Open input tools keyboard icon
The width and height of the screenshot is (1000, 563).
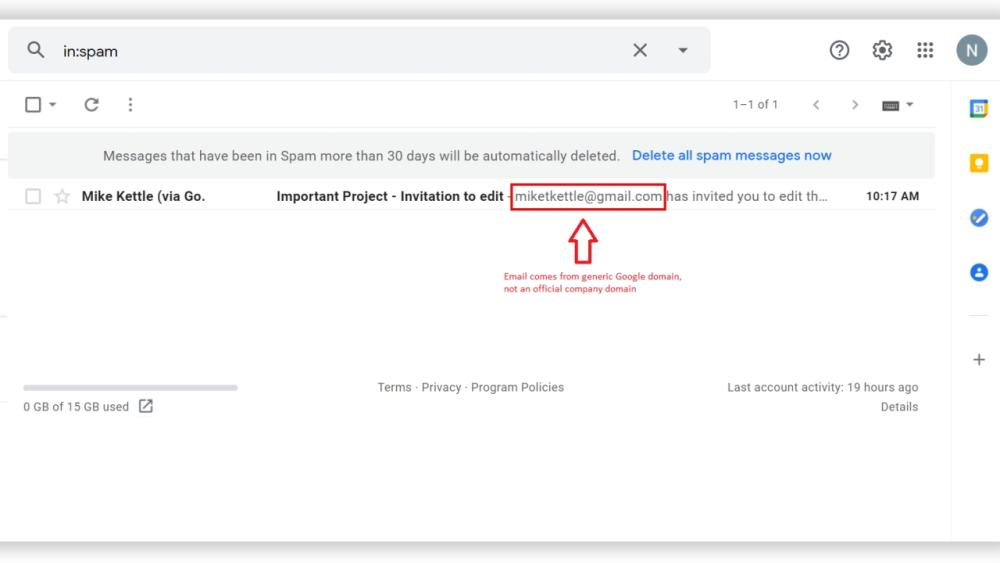coord(890,105)
